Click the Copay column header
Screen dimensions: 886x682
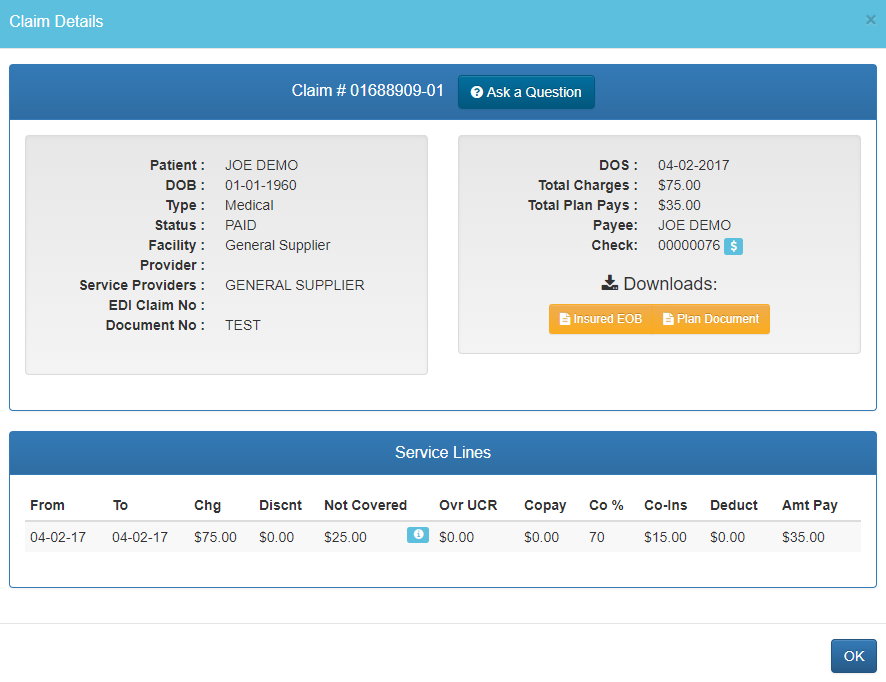pyautogui.click(x=545, y=505)
